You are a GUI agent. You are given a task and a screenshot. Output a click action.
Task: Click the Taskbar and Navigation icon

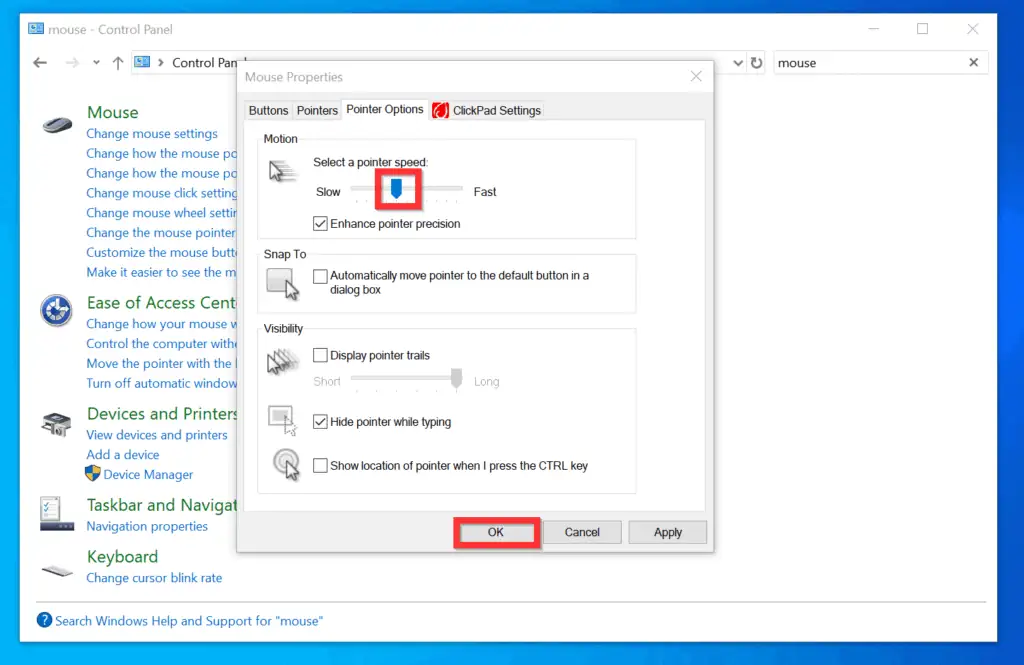coord(57,513)
